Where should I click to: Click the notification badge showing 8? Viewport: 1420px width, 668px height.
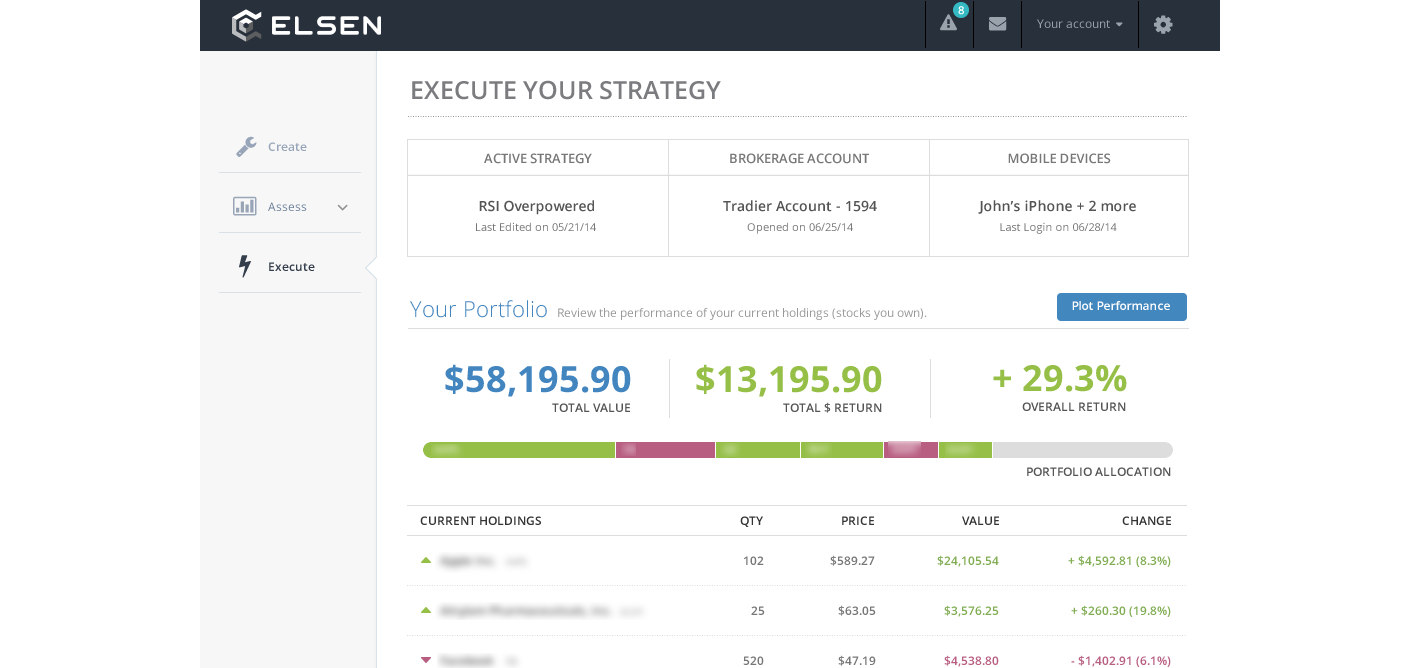click(x=961, y=10)
